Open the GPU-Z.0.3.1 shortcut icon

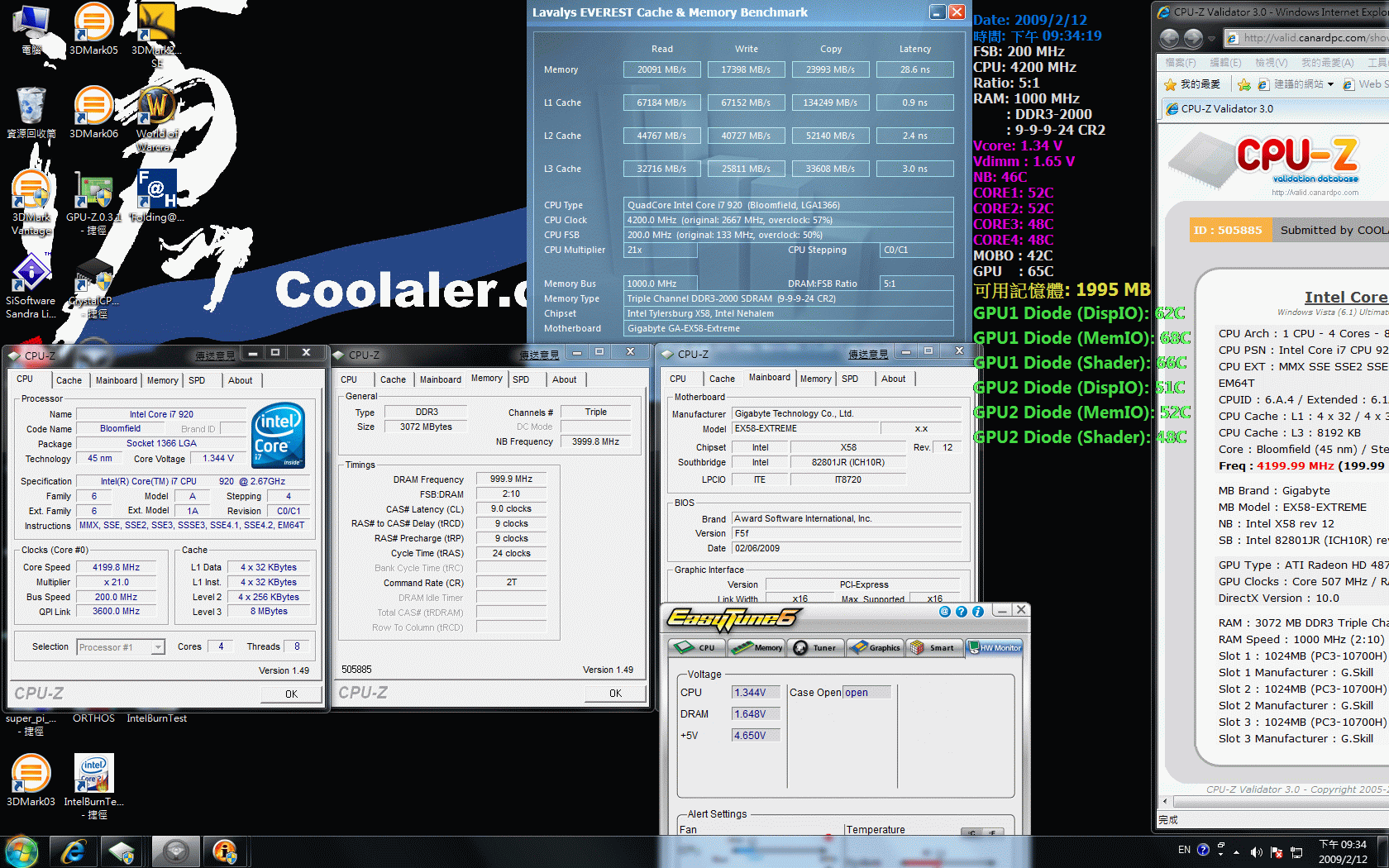(93, 202)
